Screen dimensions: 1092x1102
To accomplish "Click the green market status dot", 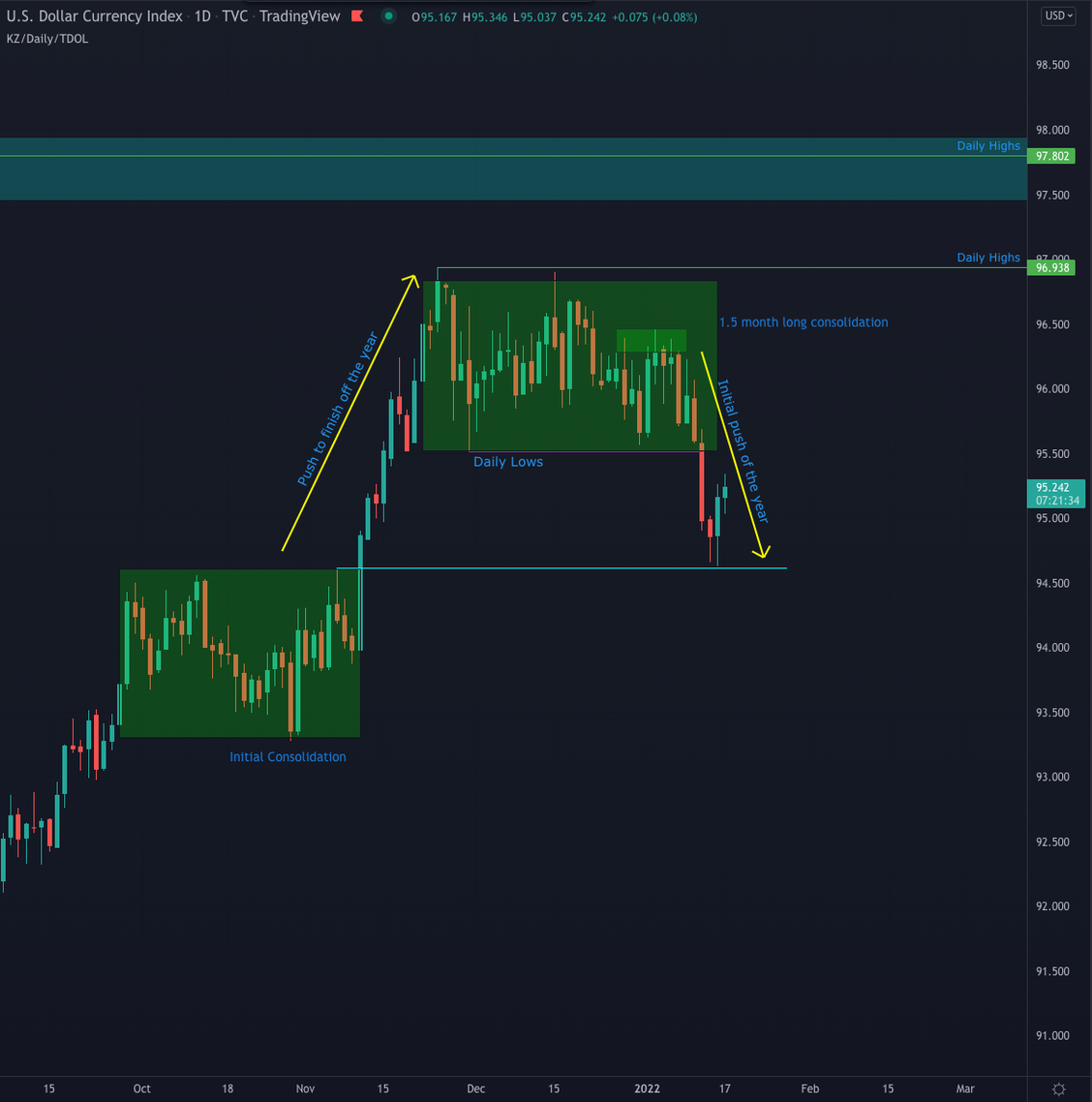I will (388, 16).
